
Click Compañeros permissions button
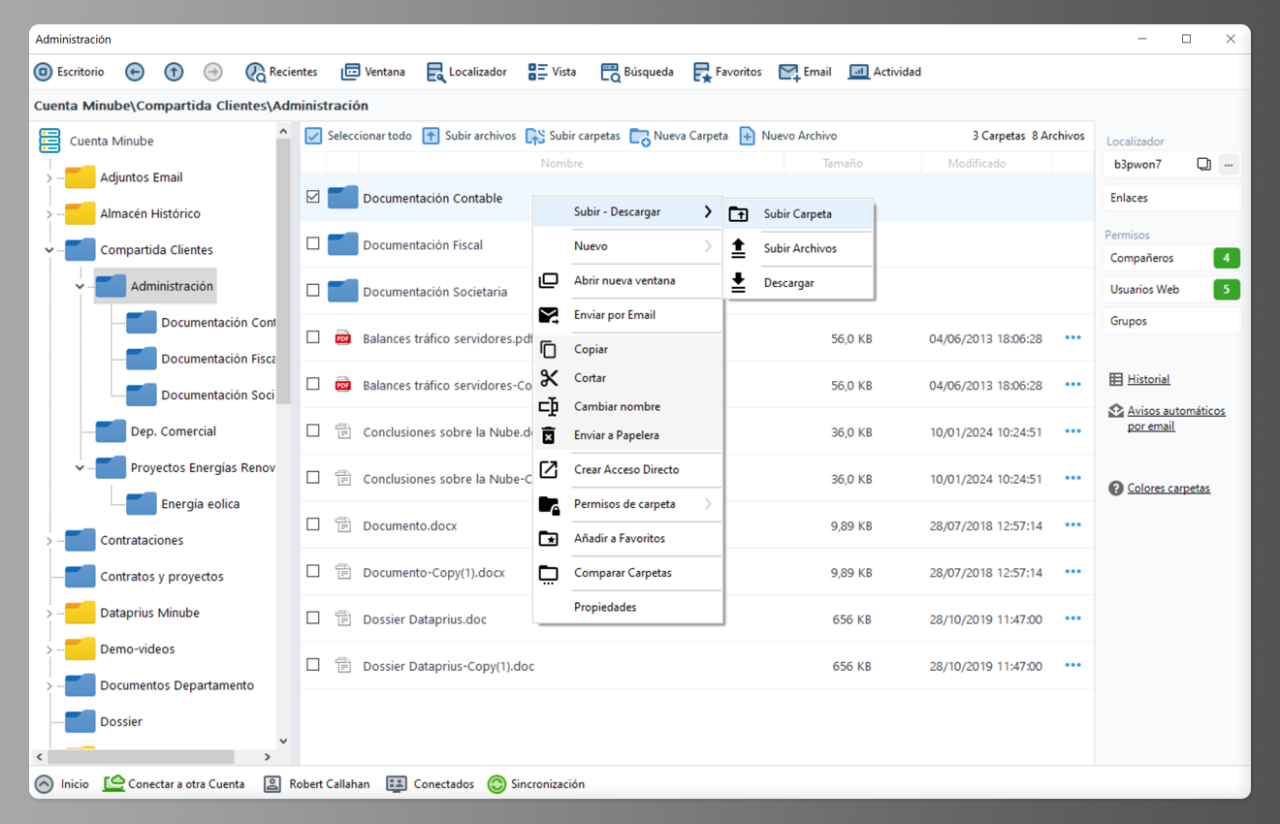point(1173,258)
